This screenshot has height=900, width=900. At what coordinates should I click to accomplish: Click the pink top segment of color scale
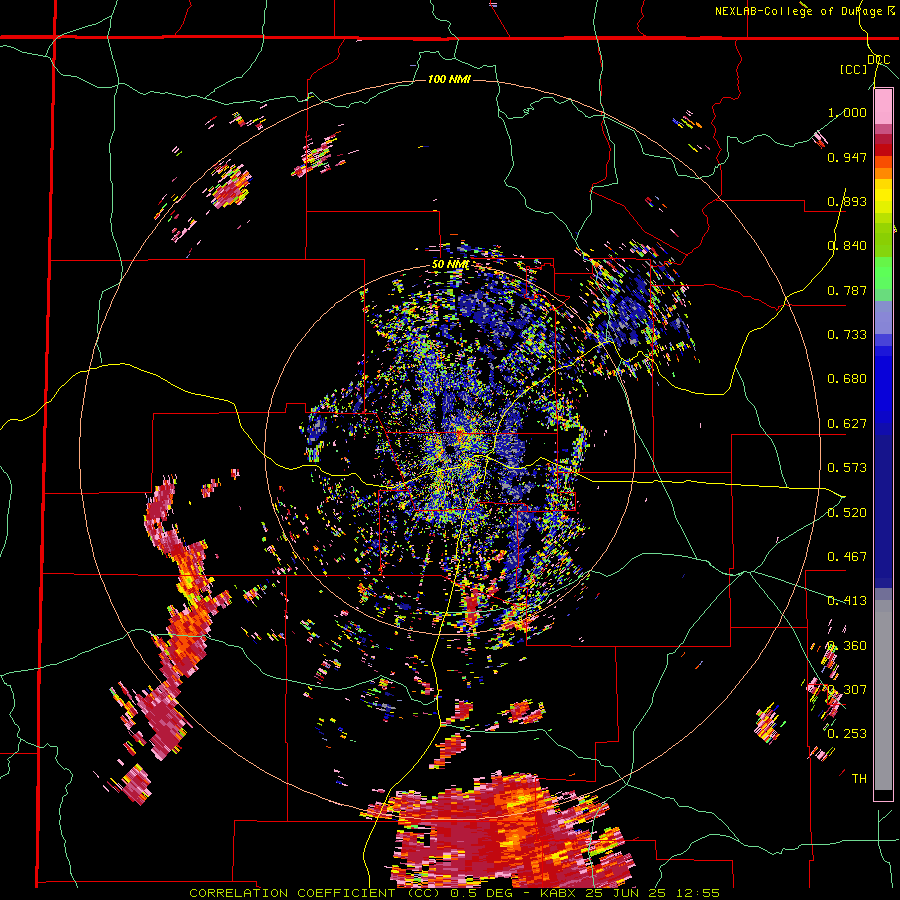pos(883,107)
